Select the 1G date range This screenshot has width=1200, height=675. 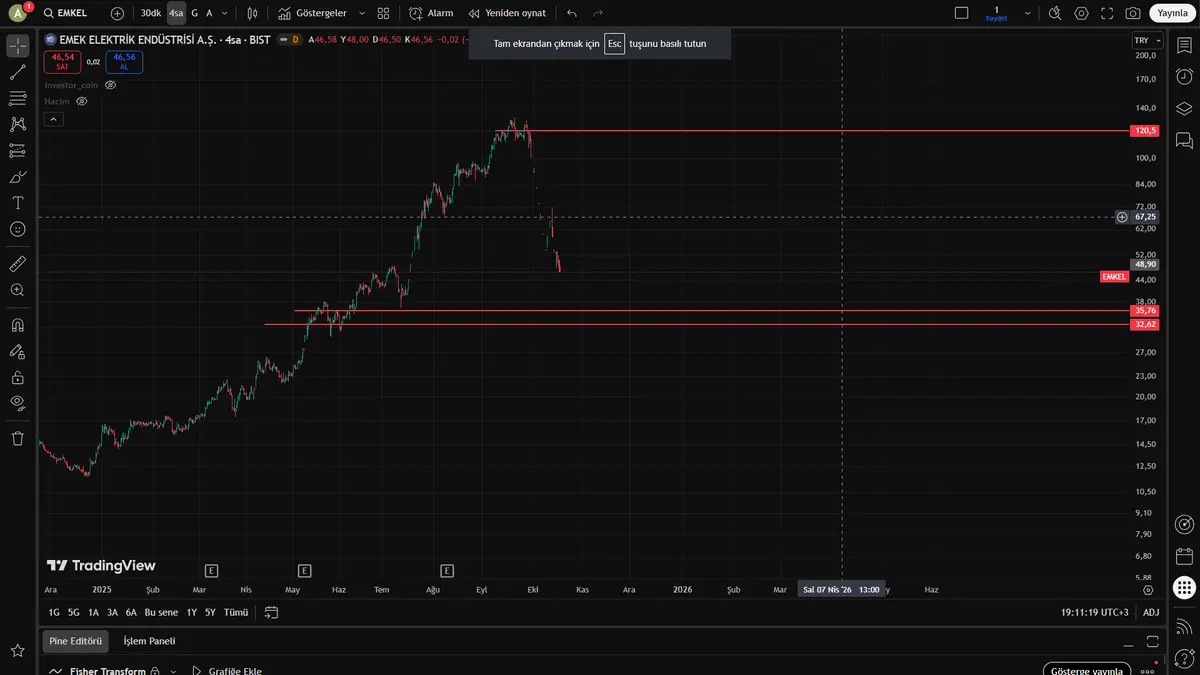click(54, 612)
